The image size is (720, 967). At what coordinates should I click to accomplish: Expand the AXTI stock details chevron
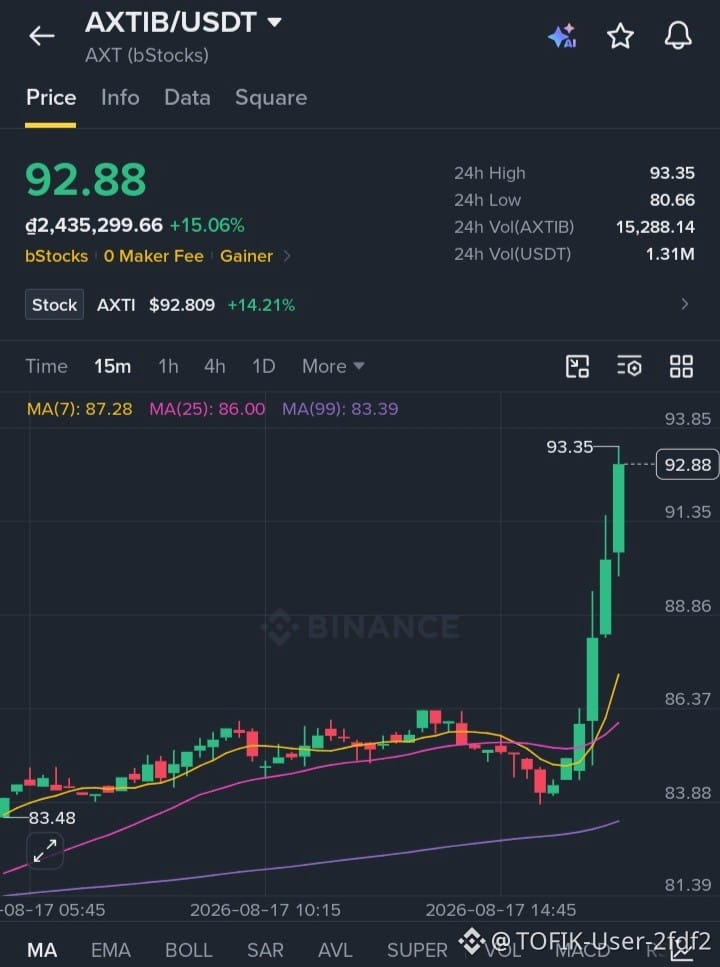[684, 304]
